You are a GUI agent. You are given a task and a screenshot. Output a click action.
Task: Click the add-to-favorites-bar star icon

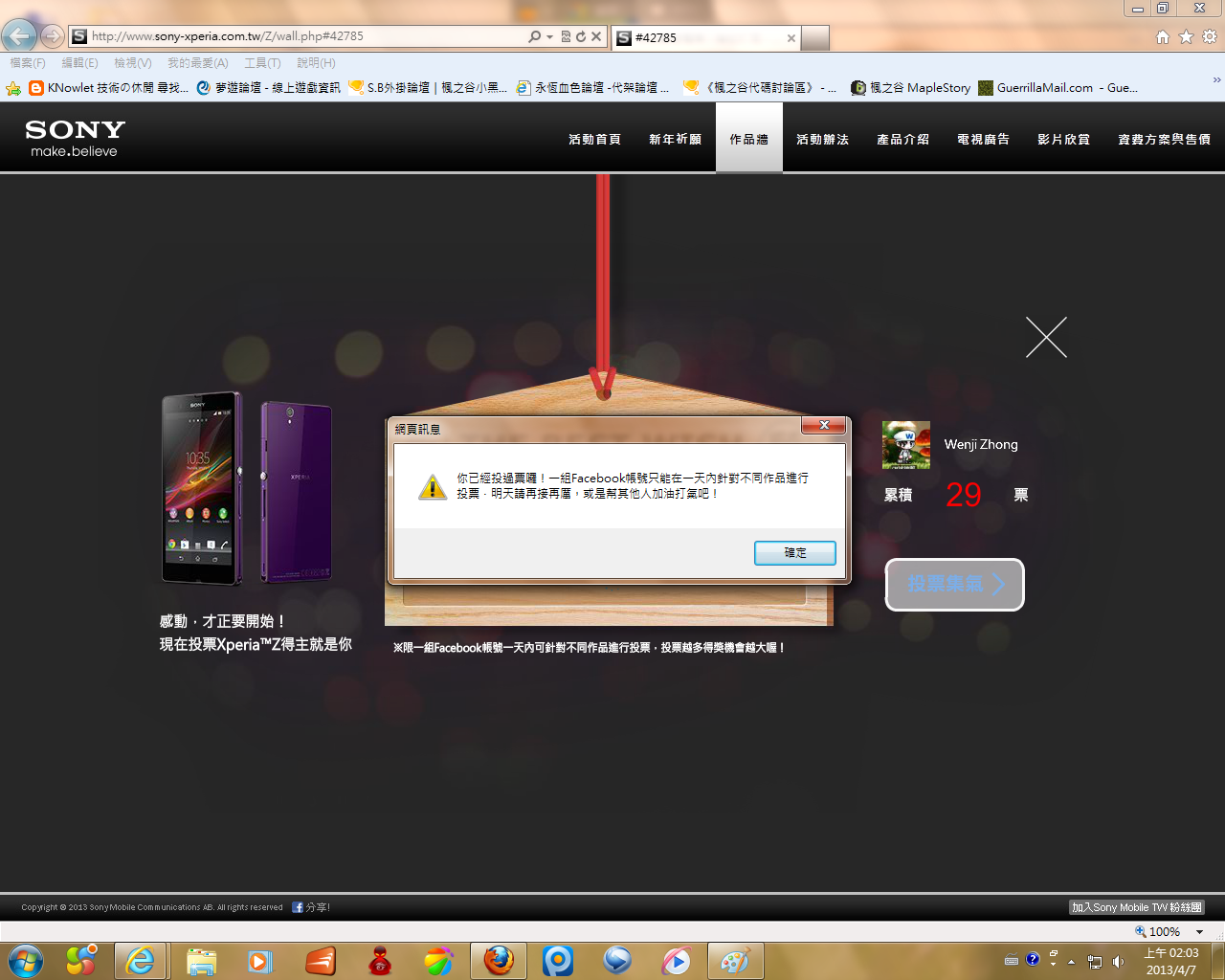(13, 88)
